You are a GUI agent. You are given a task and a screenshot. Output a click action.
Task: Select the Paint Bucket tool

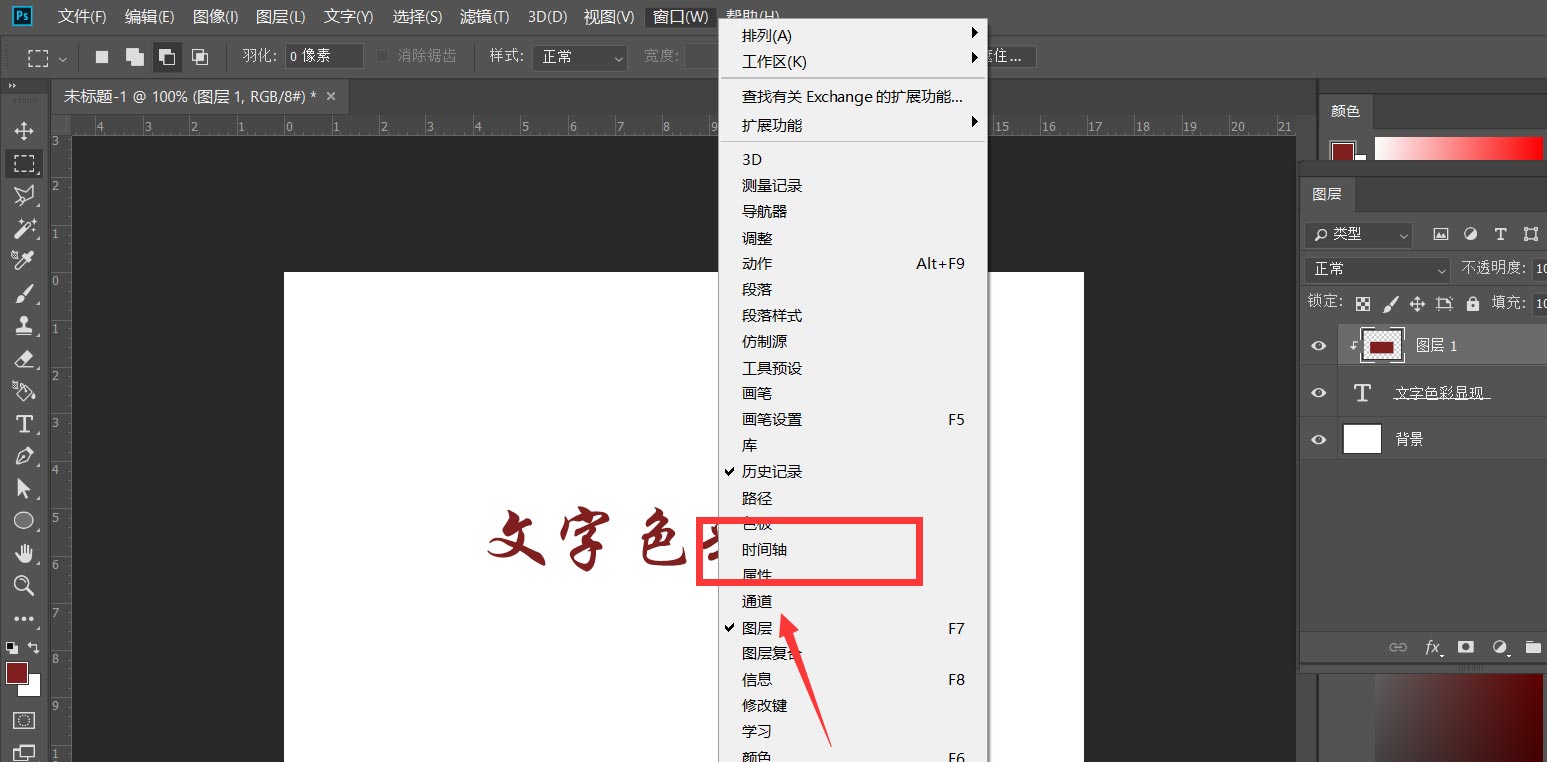[x=24, y=390]
